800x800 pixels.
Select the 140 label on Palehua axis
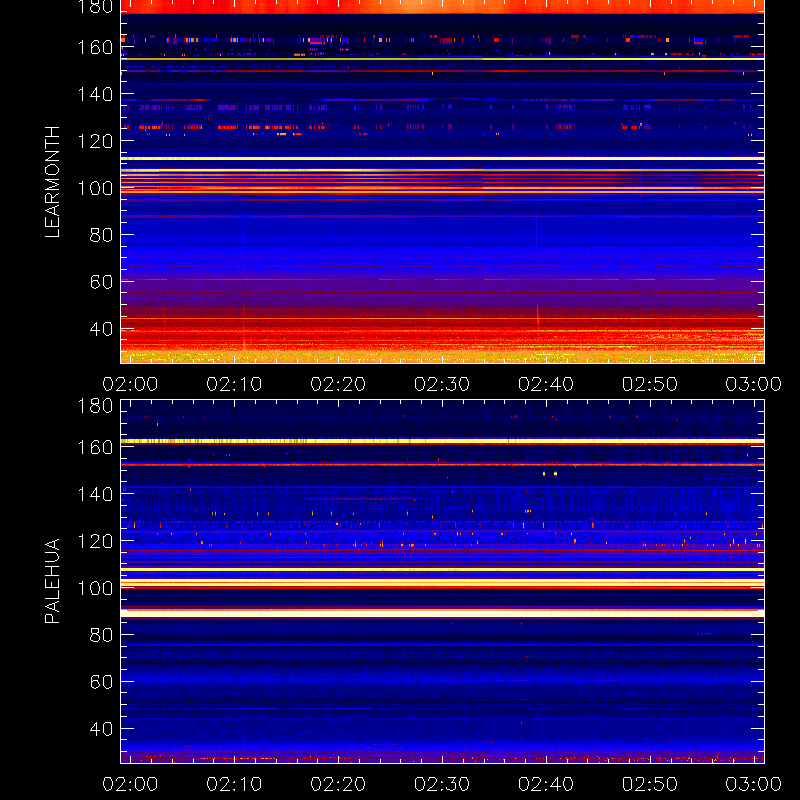pyautogui.click(x=95, y=494)
